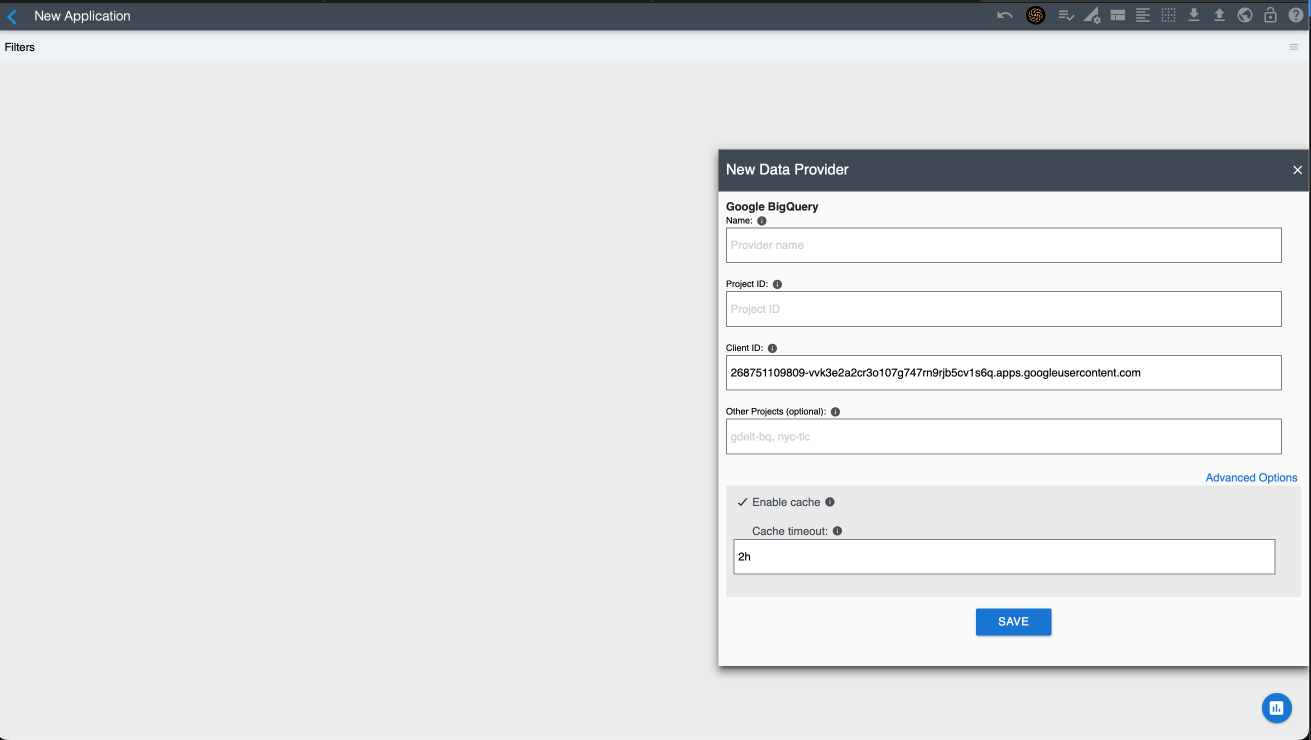Click the upload icon in toolbar

click(1219, 15)
